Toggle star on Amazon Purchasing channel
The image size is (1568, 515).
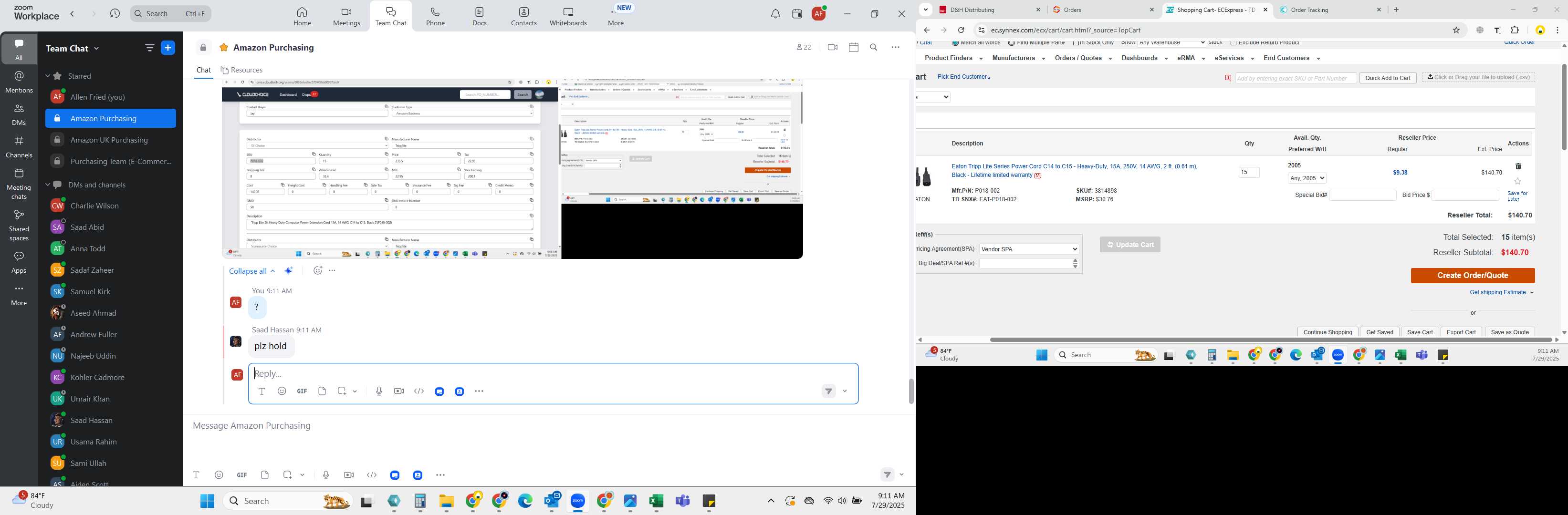coord(223,47)
